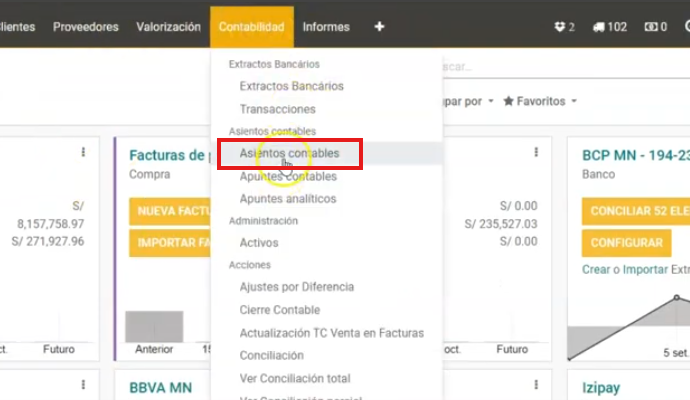This screenshot has height=400, width=690.
Task: Click the Anterior bar in purchases chart
Action: pyautogui.click(x=154, y=327)
